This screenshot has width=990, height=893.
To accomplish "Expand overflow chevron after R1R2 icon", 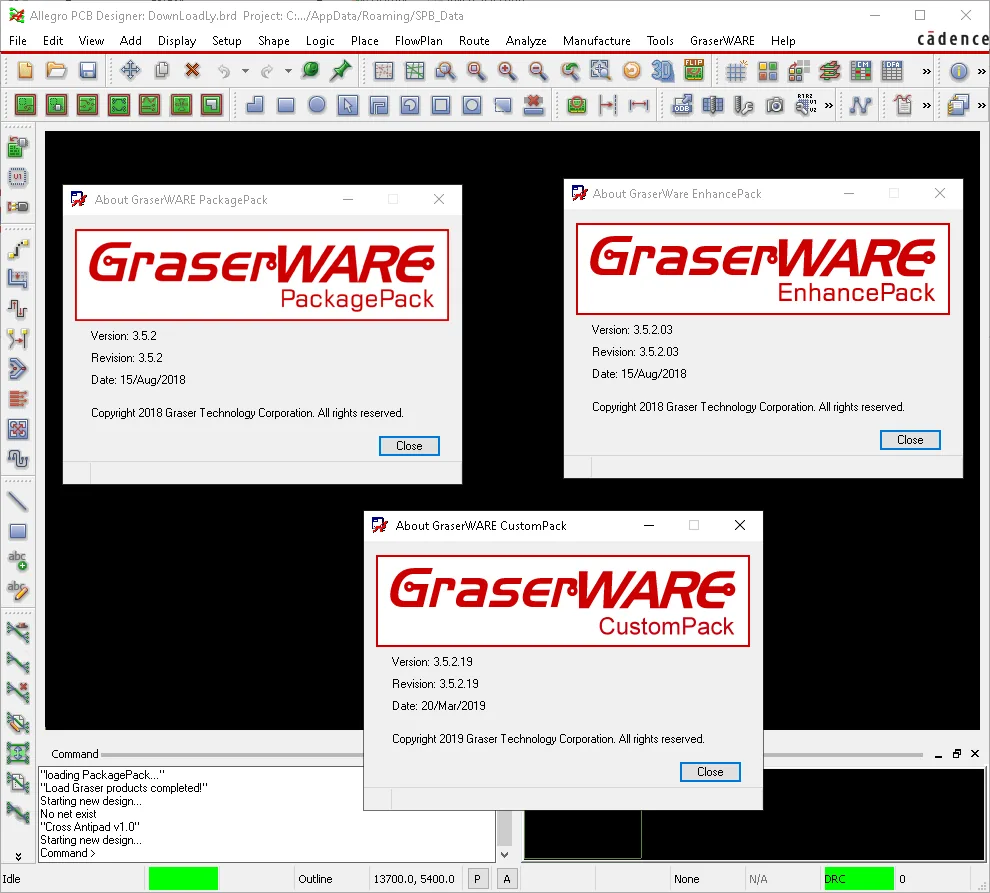I will tap(828, 105).
